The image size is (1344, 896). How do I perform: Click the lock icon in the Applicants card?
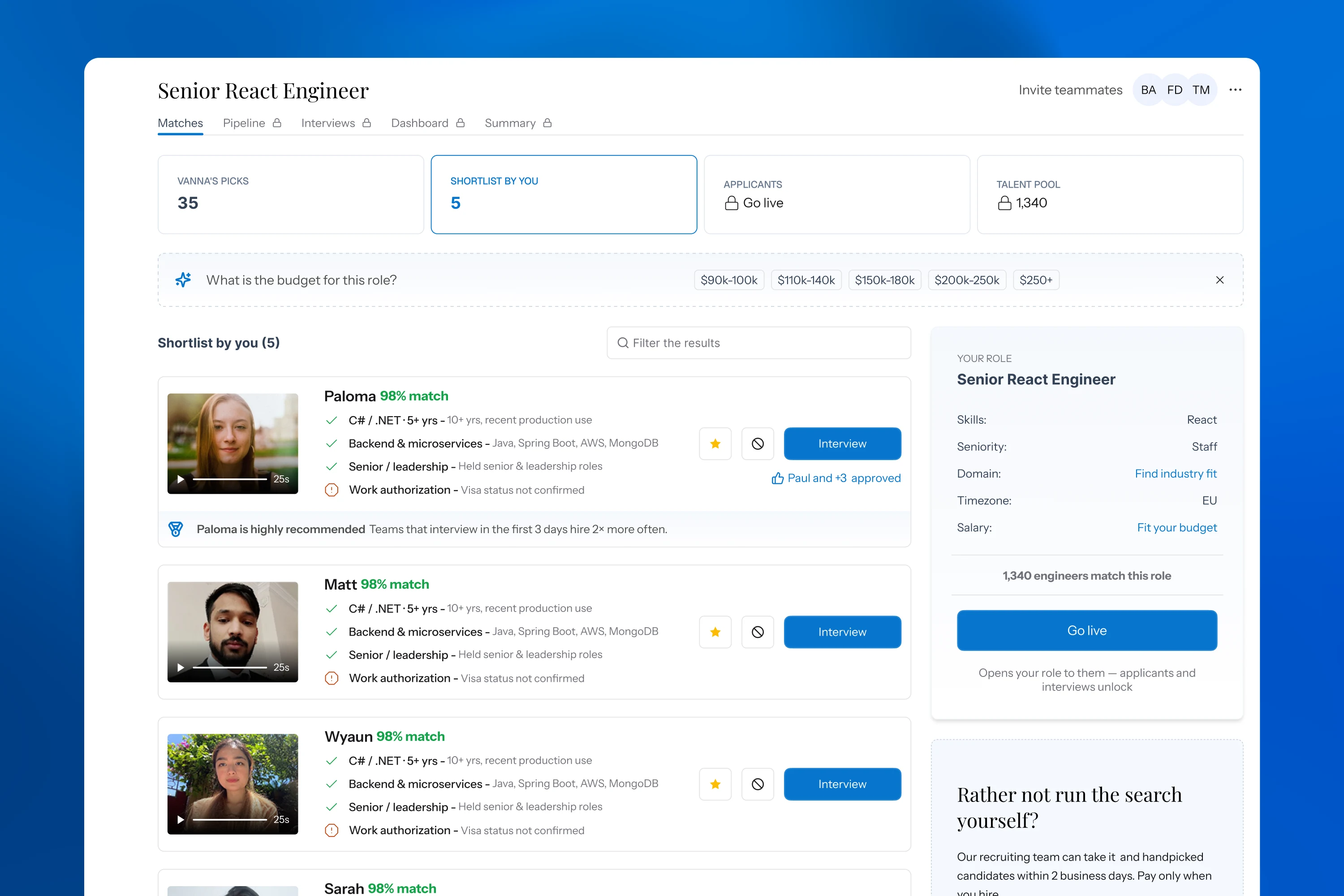tap(732, 203)
